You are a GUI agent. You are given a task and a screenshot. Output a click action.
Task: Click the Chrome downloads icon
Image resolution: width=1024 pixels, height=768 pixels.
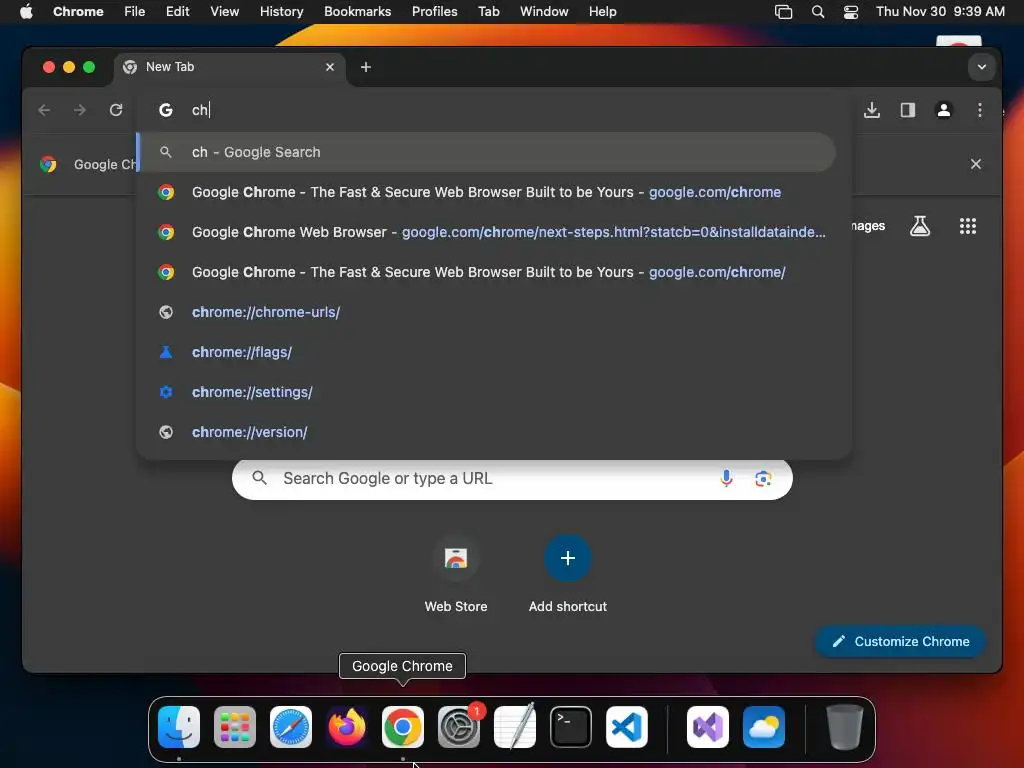click(x=872, y=110)
